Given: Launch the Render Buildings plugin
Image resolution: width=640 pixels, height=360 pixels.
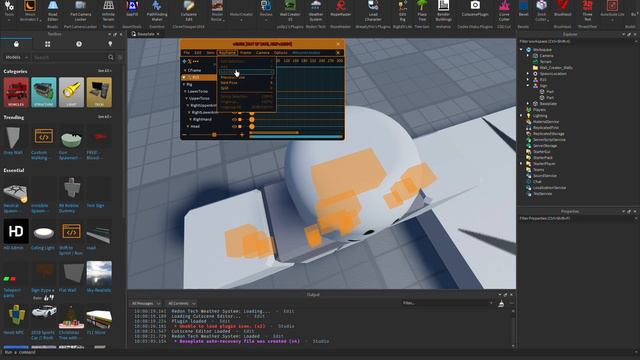Looking at the screenshot, I should point(443,10).
